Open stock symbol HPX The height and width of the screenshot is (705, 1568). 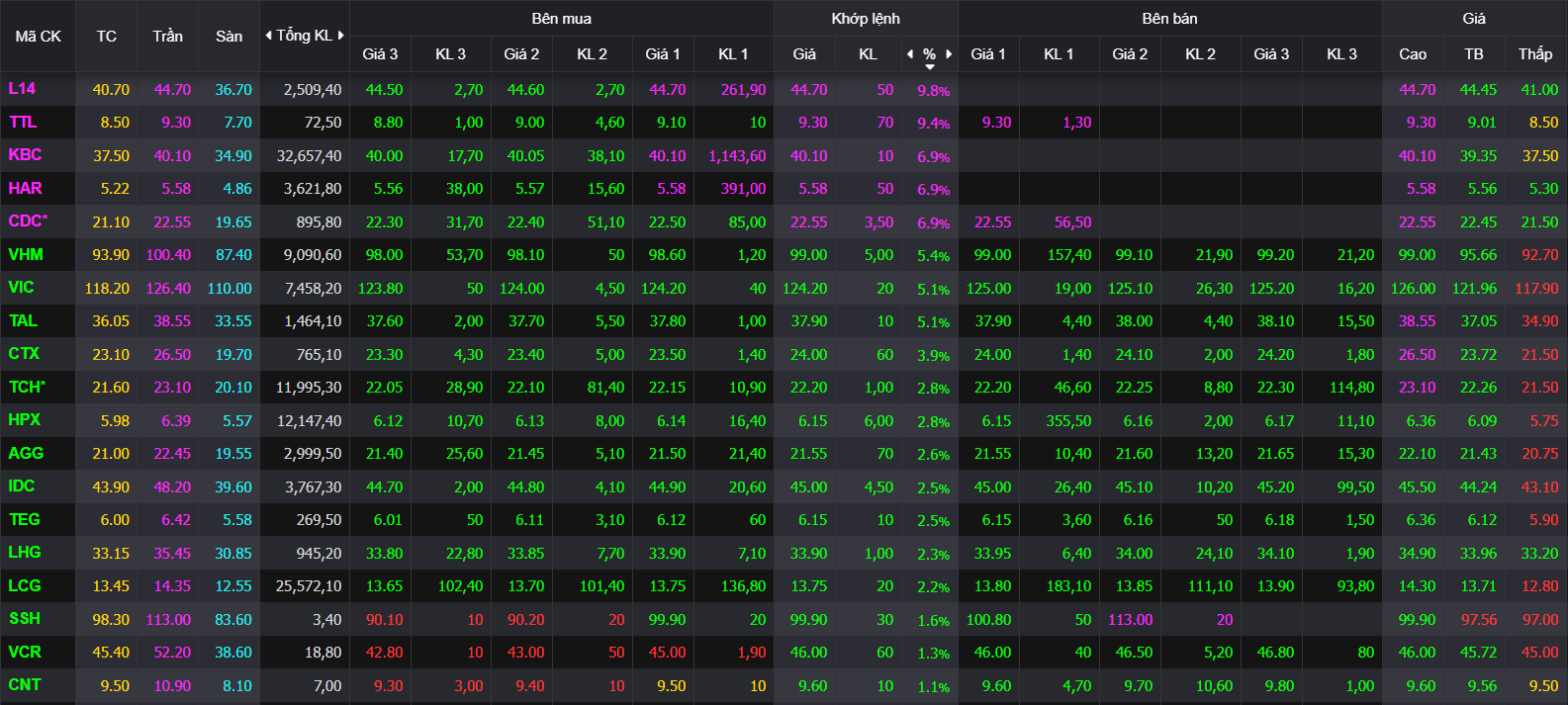coord(25,420)
